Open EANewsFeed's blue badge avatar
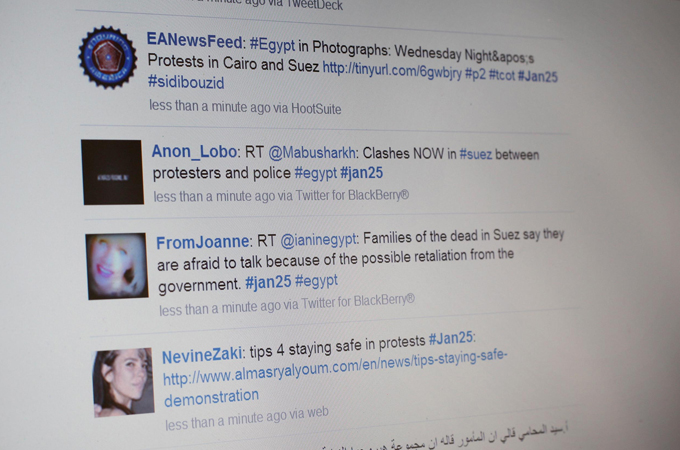 [108, 57]
